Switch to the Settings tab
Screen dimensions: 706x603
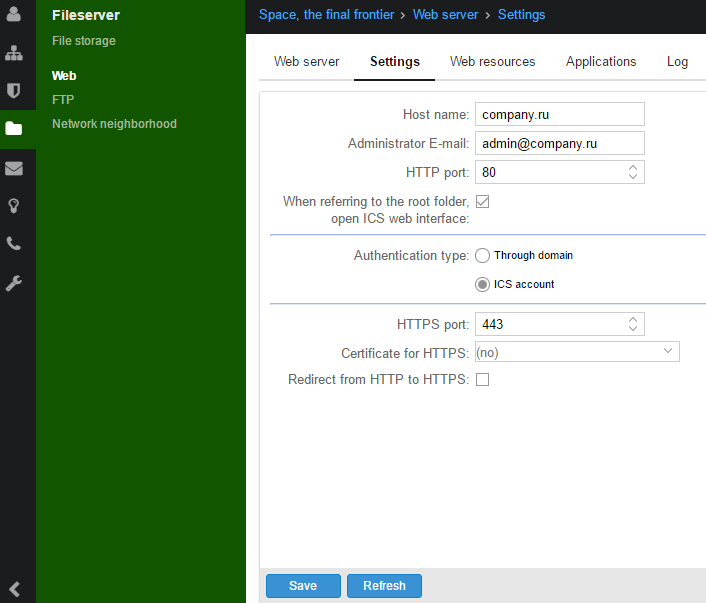[x=394, y=62]
